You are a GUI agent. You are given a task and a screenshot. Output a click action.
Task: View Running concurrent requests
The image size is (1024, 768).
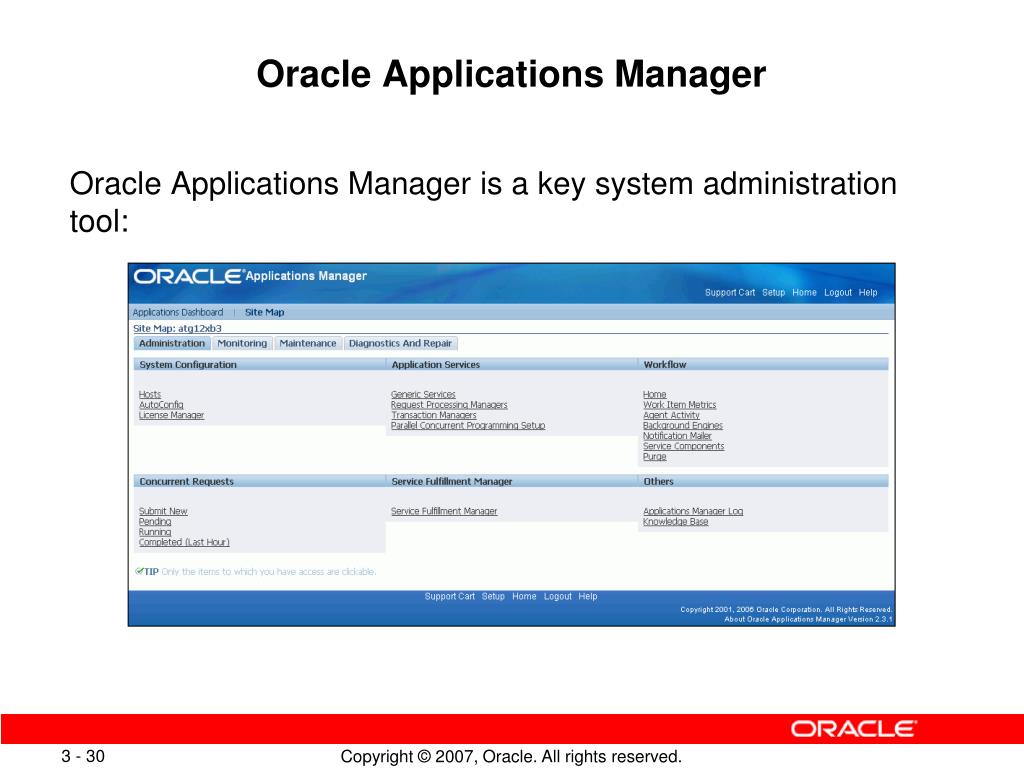coord(155,532)
